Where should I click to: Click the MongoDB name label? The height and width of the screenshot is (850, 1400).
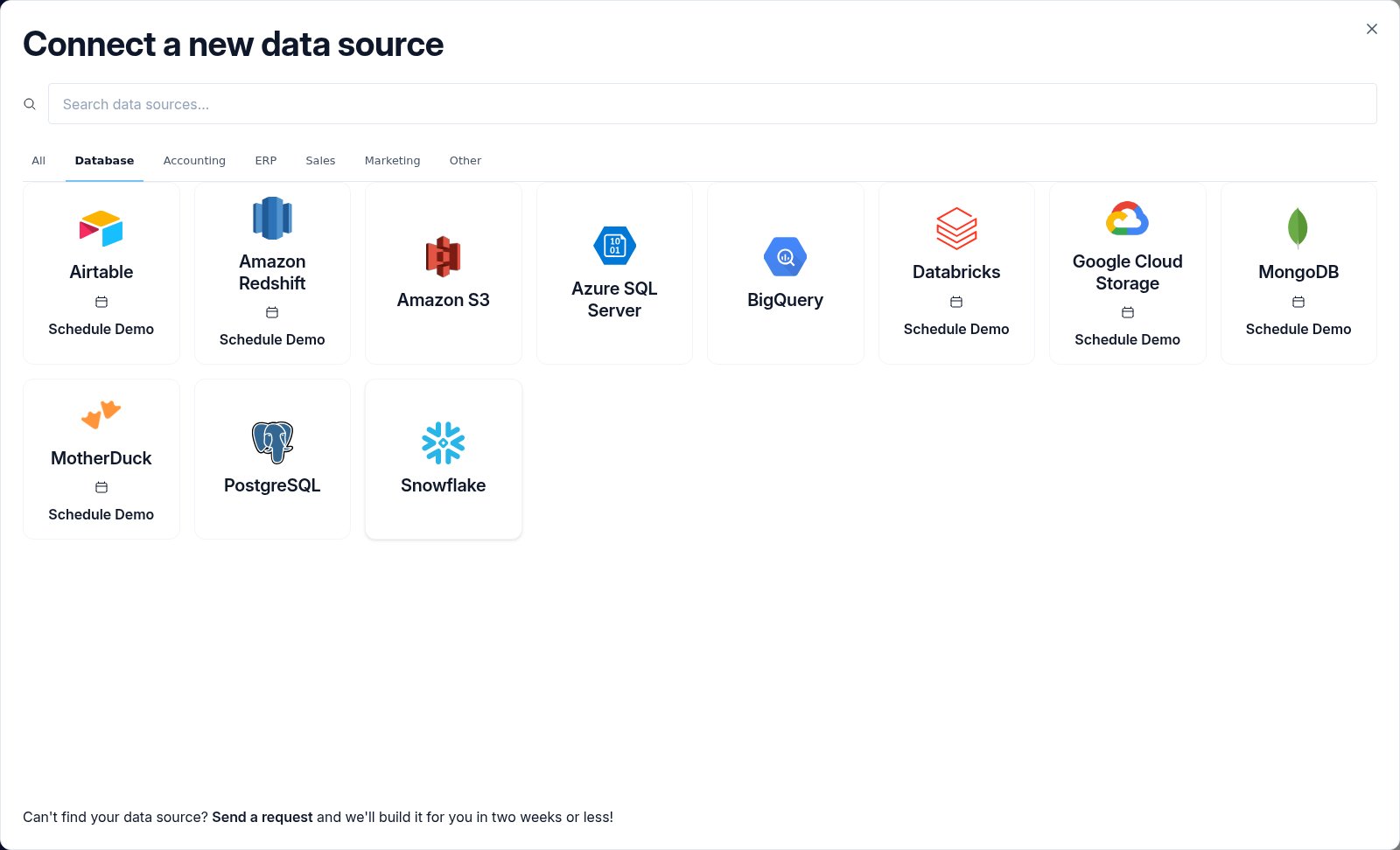point(1298,272)
